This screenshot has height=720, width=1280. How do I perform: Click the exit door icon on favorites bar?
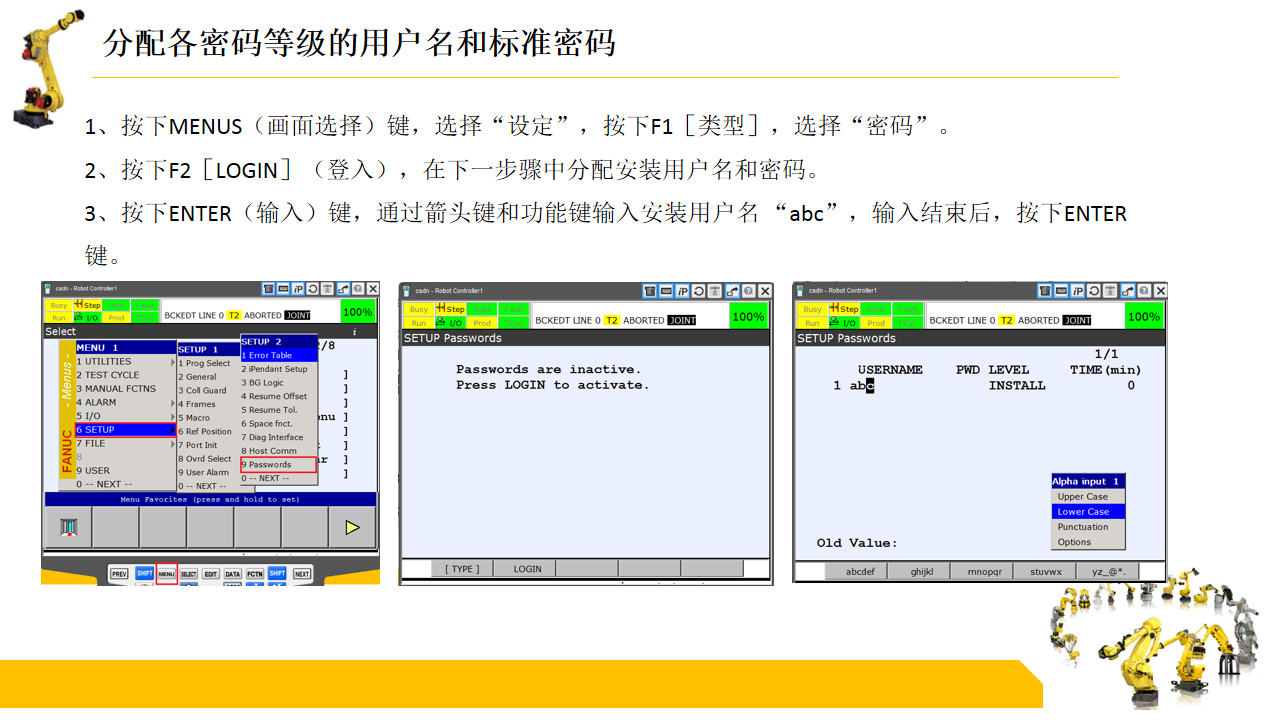click(x=68, y=527)
